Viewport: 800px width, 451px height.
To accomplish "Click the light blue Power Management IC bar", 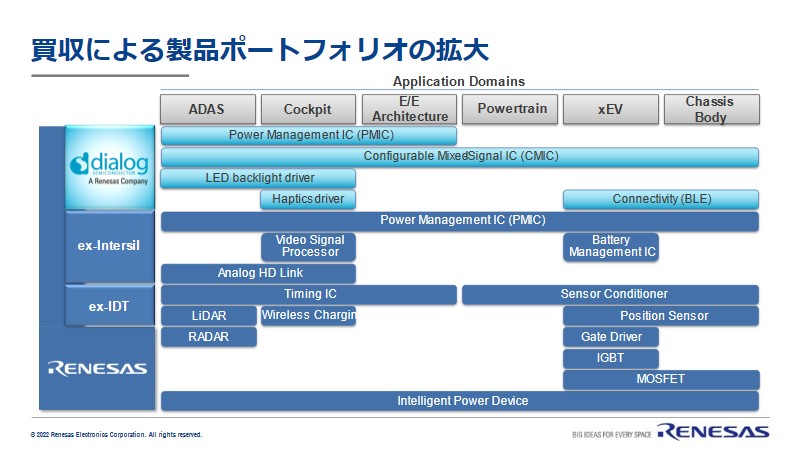I will coord(309,135).
